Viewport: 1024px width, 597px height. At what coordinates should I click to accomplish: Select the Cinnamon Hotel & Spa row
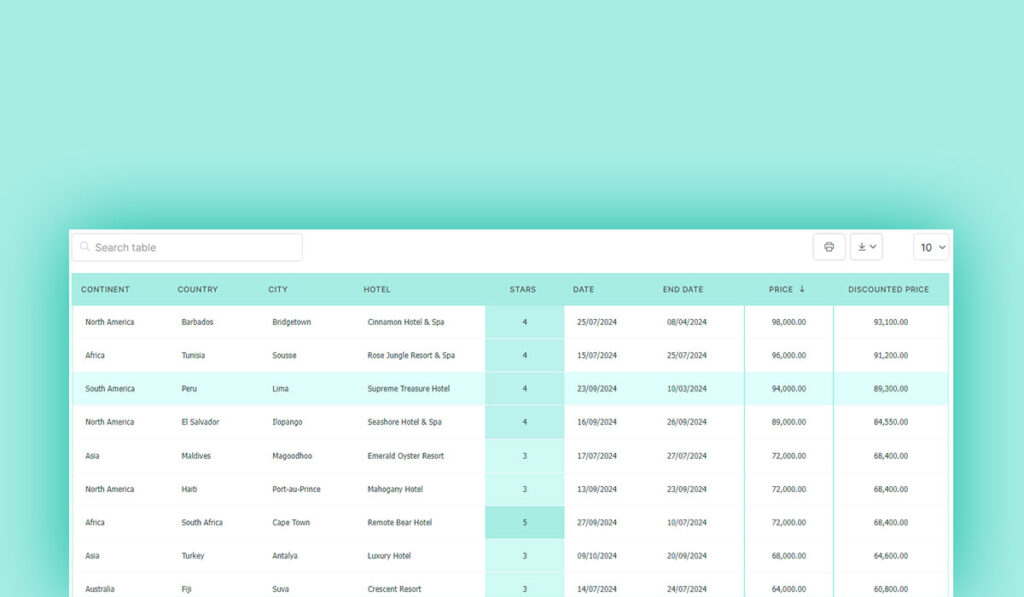tap(406, 322)
